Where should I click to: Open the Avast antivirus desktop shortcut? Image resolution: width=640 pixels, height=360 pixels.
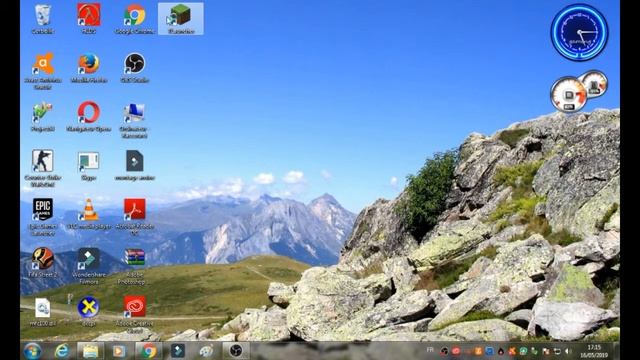[42, 70]
